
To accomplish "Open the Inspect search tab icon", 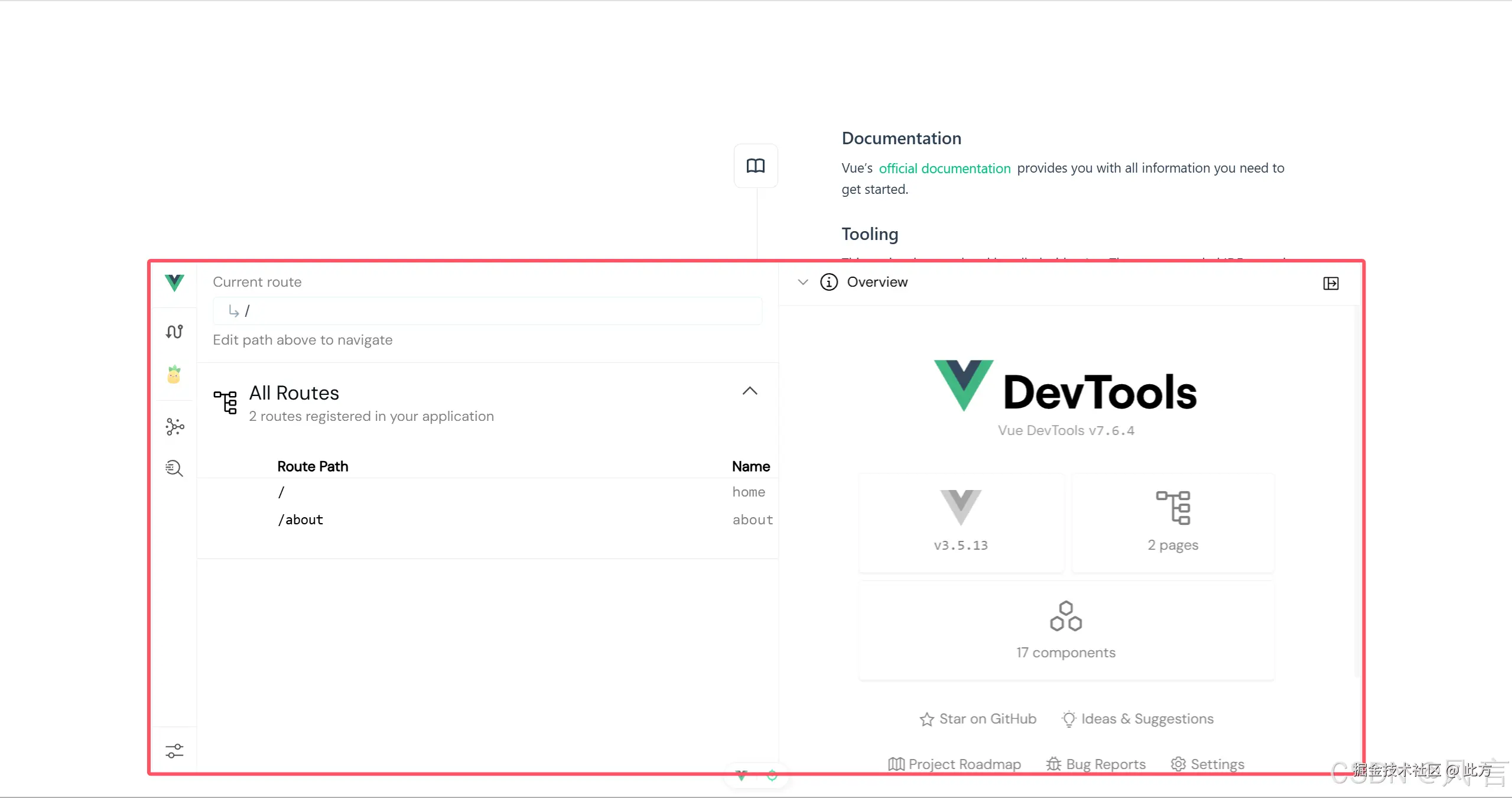I will click(174, 468).
